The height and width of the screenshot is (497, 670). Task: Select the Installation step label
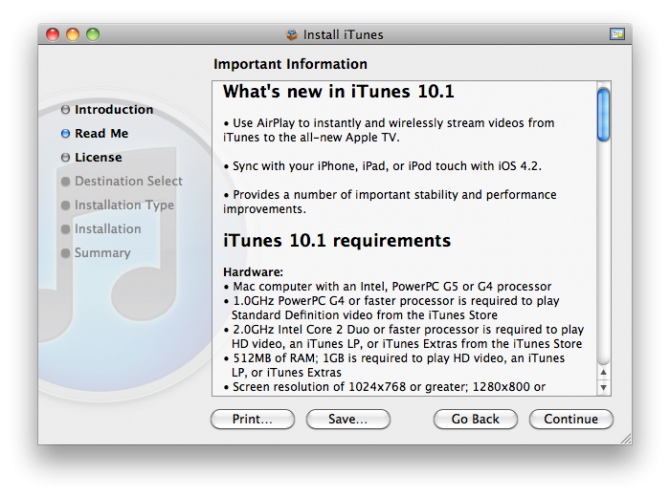coord(108,229)
